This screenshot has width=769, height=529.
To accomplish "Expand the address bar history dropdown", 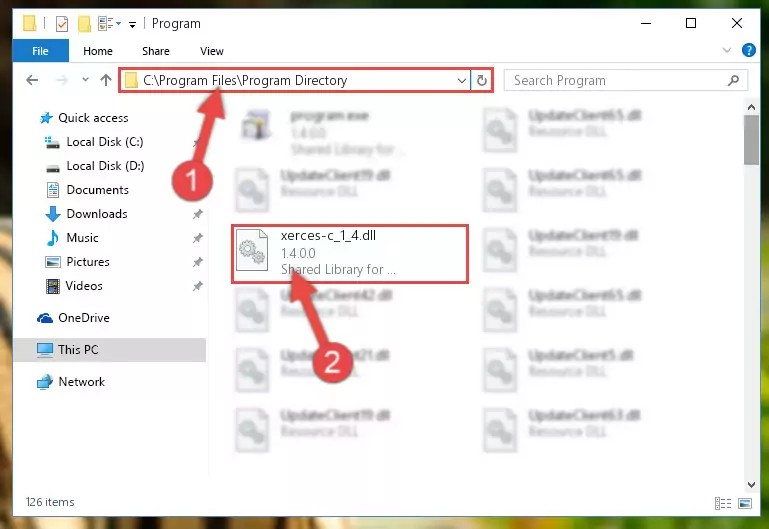I will pos(461,80).
